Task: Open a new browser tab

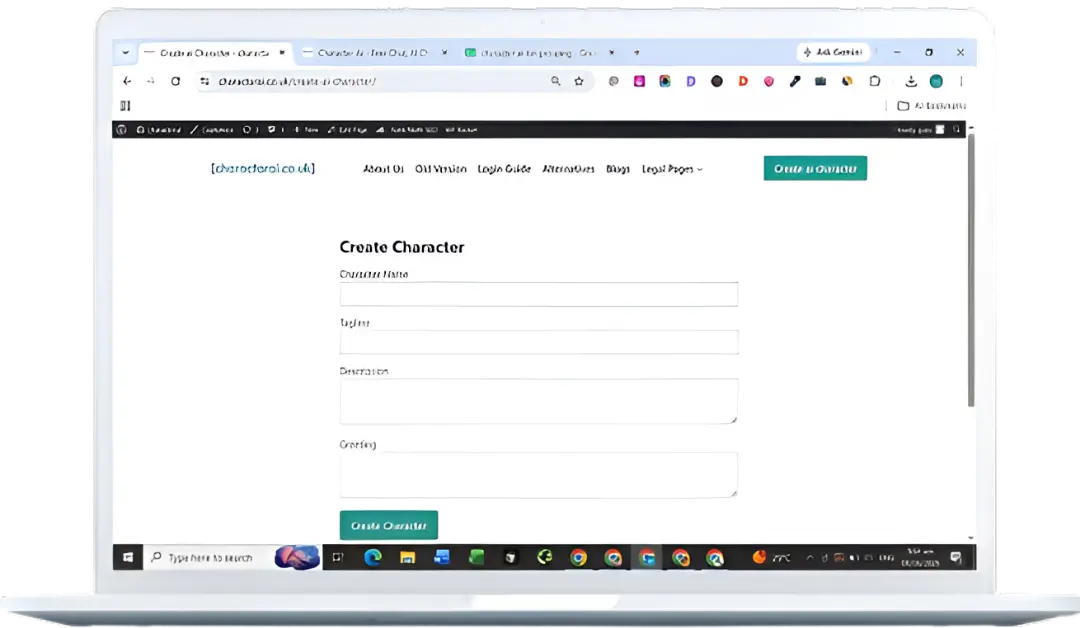Action: (636, 52)
